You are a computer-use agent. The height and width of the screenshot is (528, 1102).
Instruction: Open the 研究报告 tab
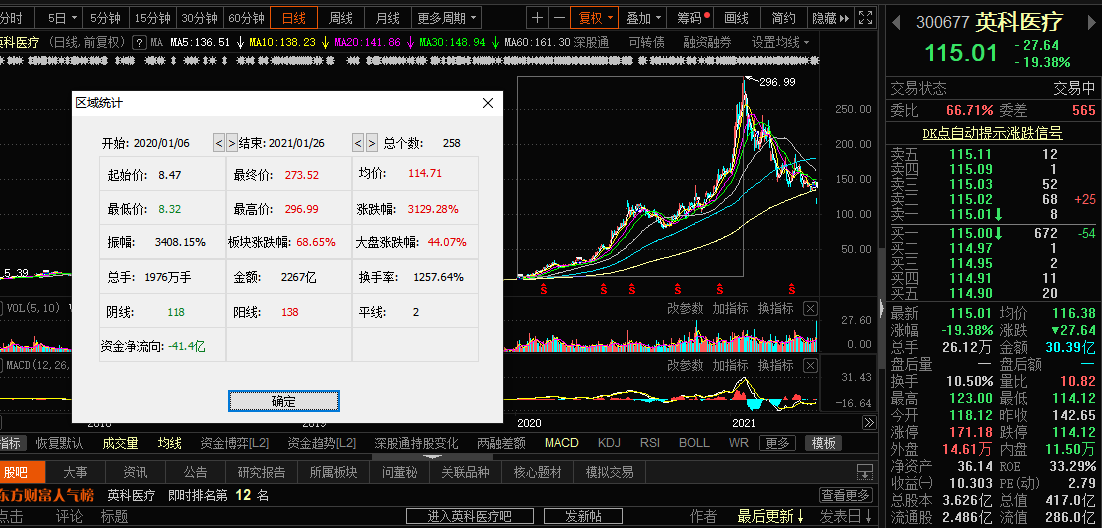pyautogui.click(x=261, y=472)
